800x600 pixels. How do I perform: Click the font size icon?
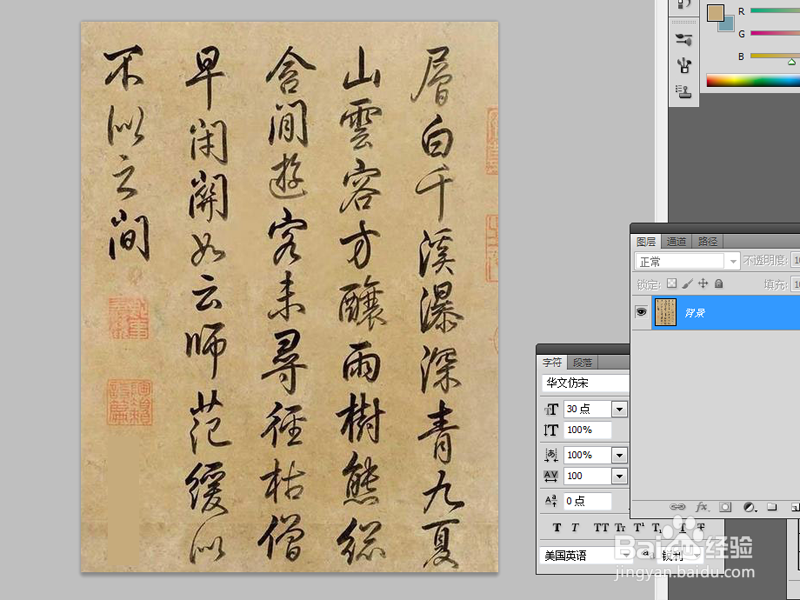tap(551, 409)
